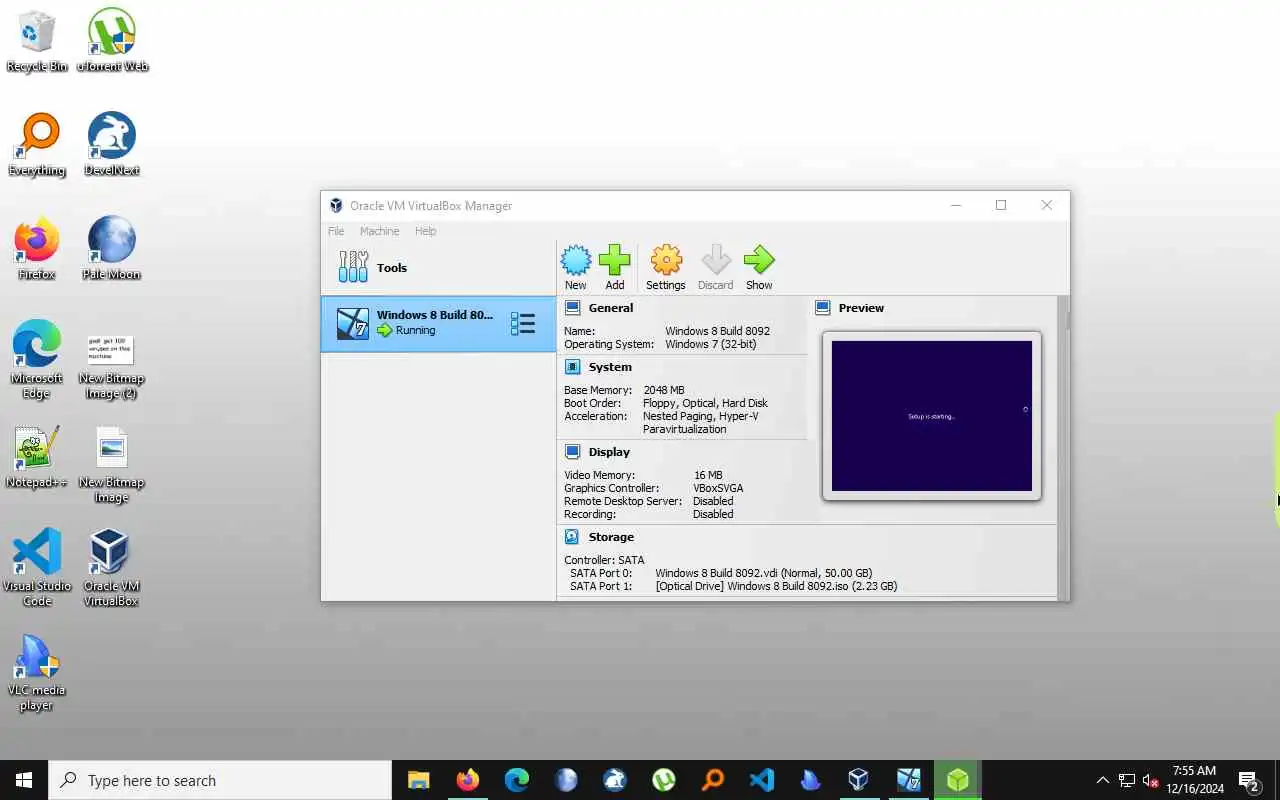This screenshot has width=1280, height=800.
Task: Click the Recycle Bin desktop icon
Action: coord(37,41)
